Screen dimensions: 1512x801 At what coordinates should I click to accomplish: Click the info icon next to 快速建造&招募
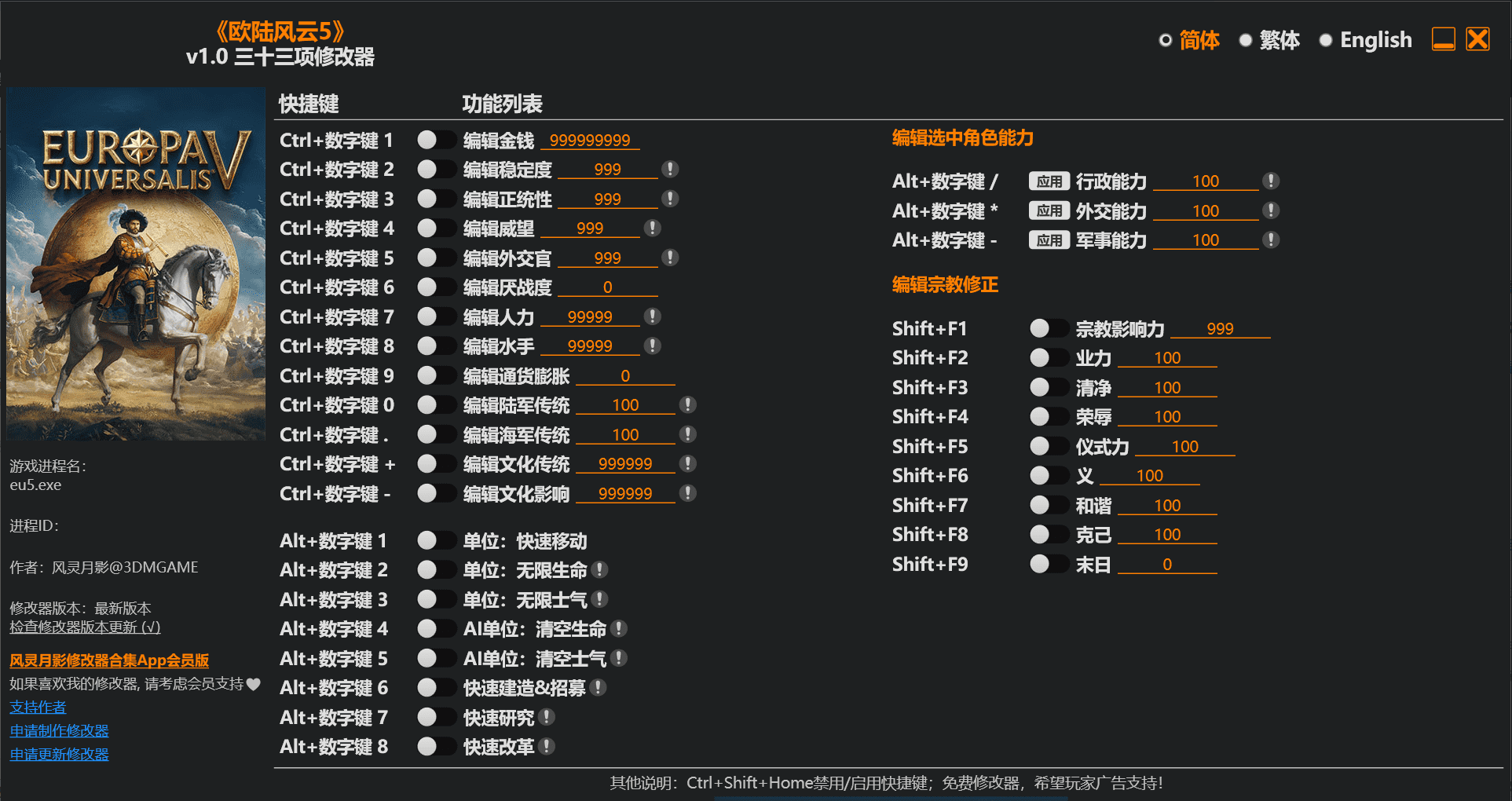[x=599, y=687]
